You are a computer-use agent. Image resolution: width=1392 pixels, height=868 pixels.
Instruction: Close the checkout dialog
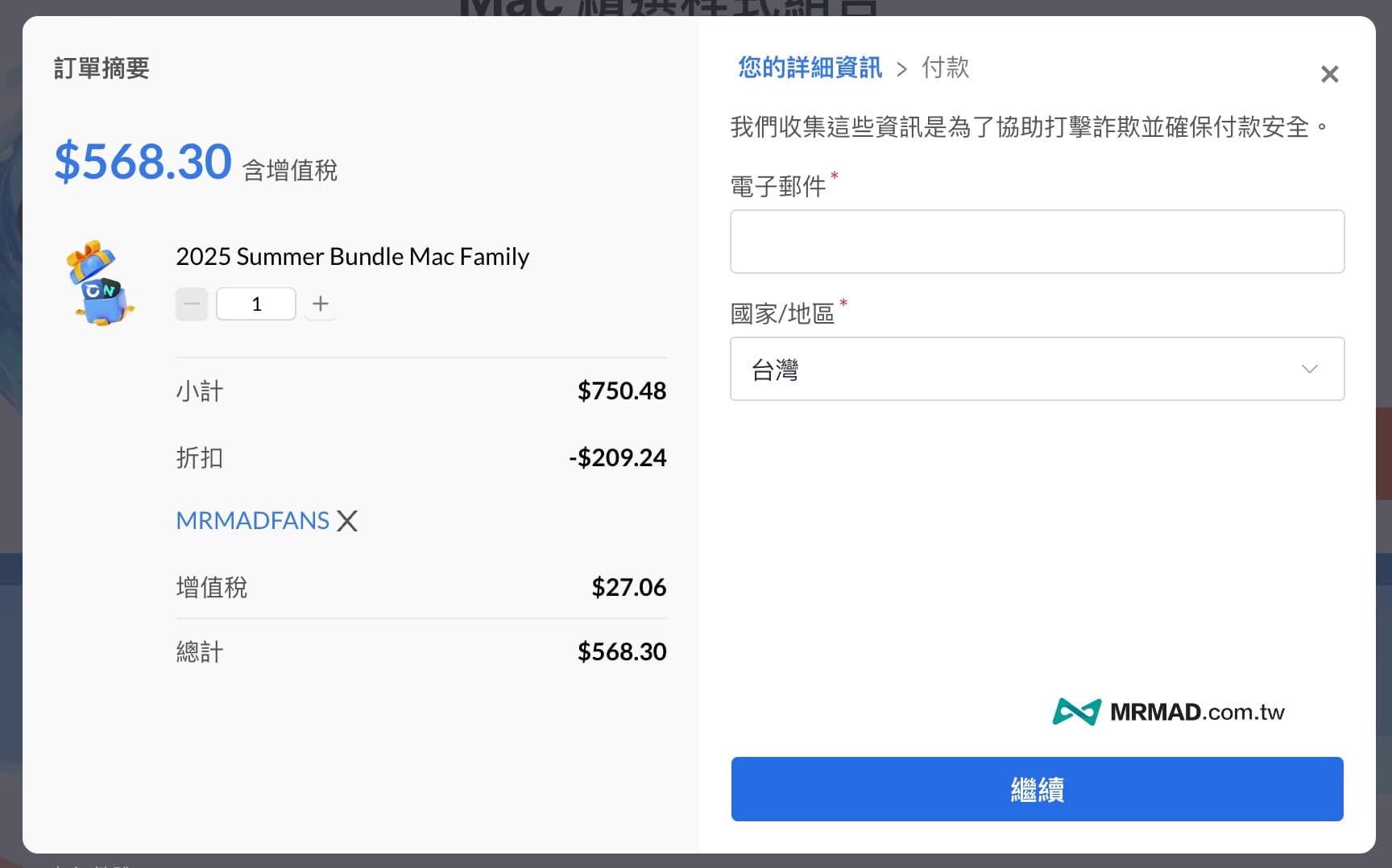(1329, 74)
